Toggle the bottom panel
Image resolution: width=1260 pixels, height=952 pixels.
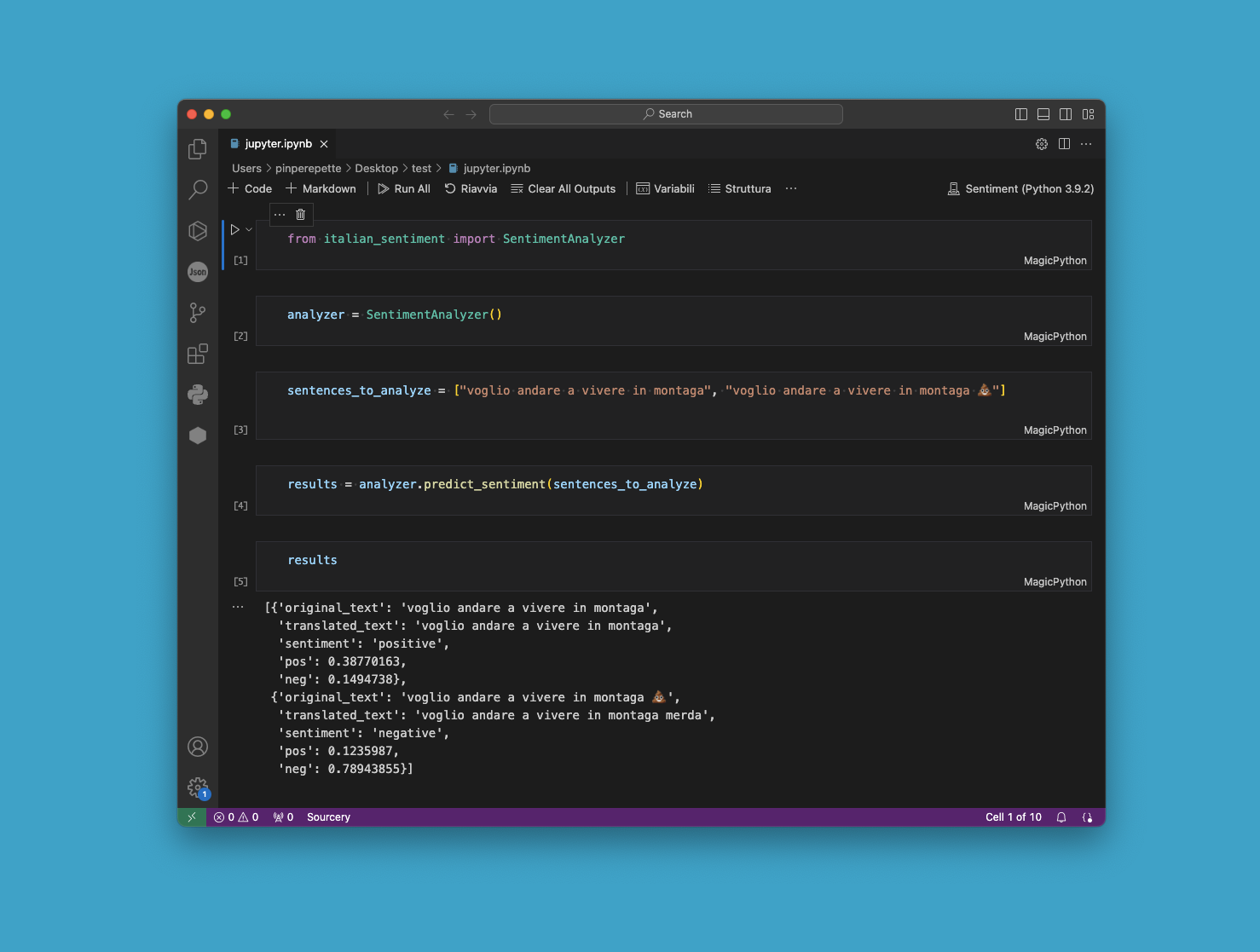[1043, 114]
